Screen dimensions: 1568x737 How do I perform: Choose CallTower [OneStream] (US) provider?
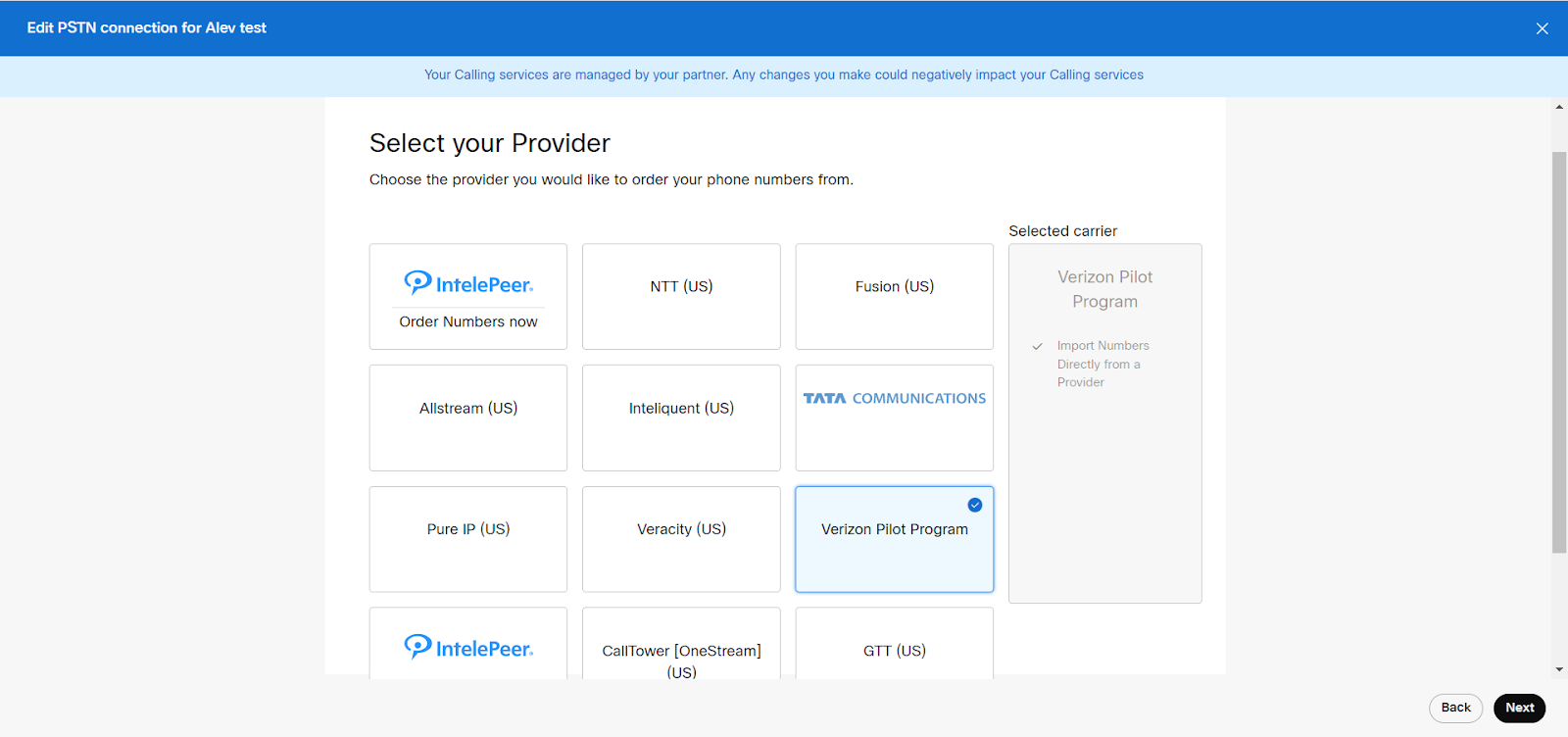[681, 644]
